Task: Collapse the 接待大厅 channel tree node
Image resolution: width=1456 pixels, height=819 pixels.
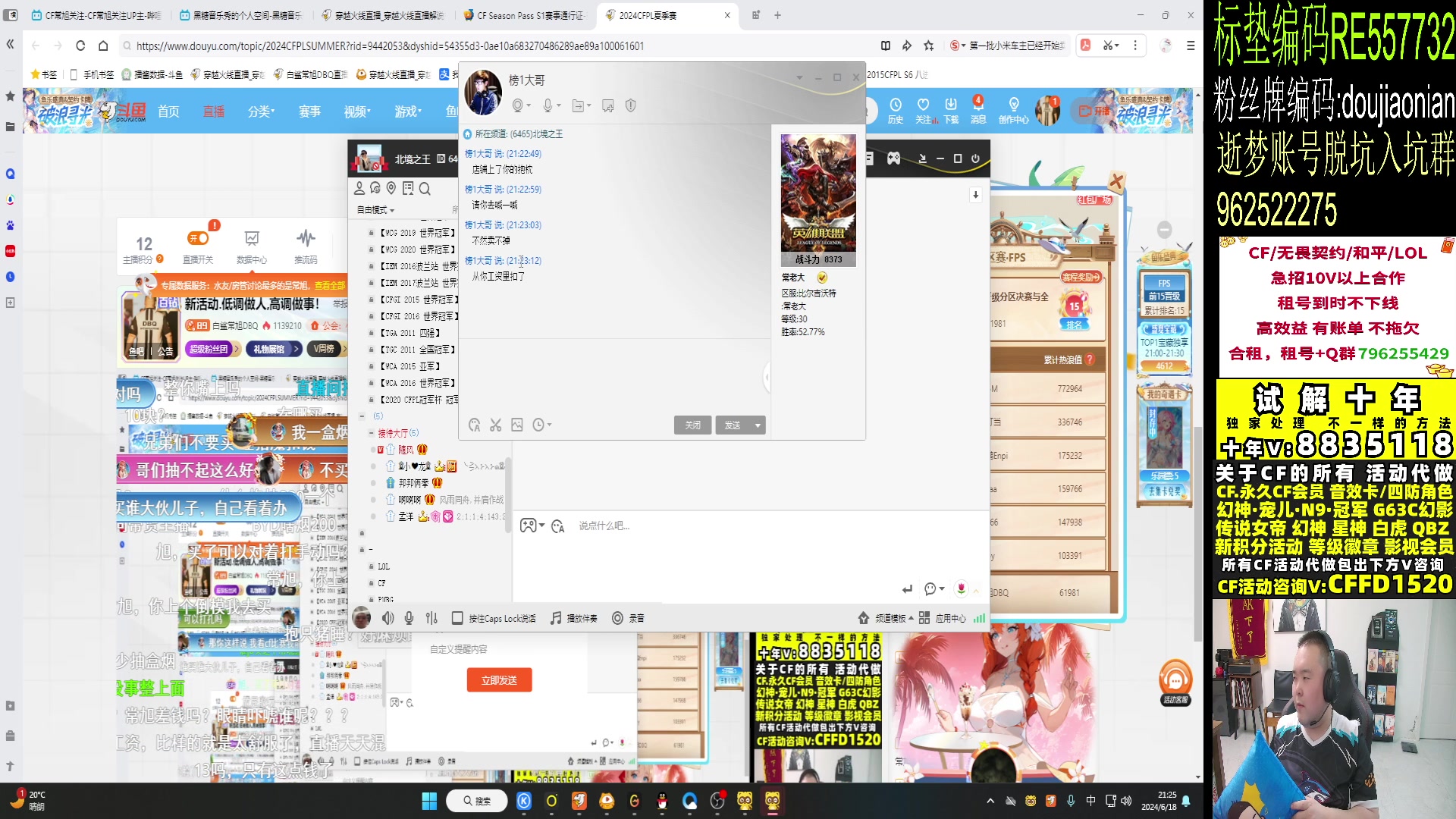Action: [x=371, y=433]
